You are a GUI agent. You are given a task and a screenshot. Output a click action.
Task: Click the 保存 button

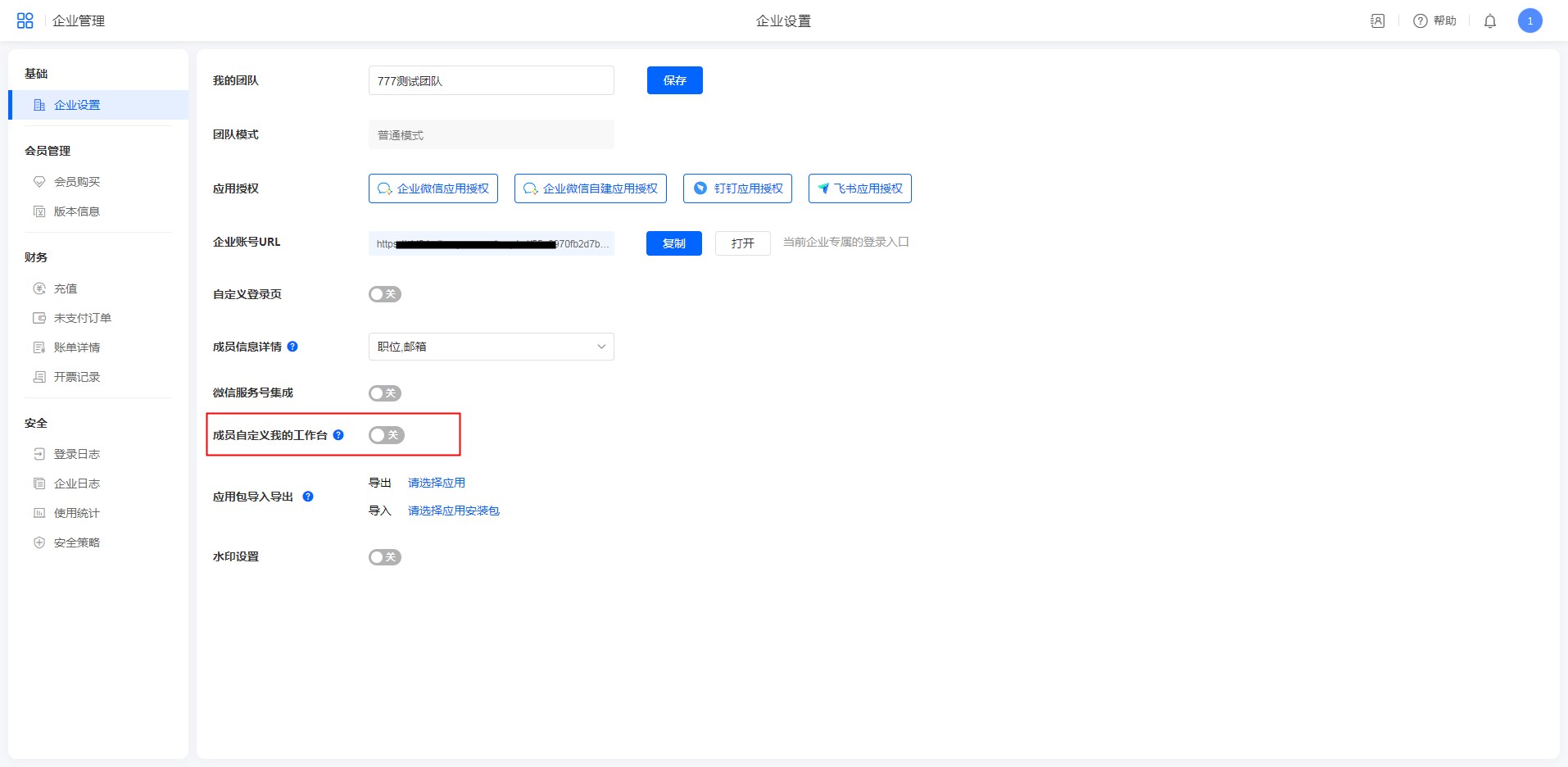coord(674,80)
